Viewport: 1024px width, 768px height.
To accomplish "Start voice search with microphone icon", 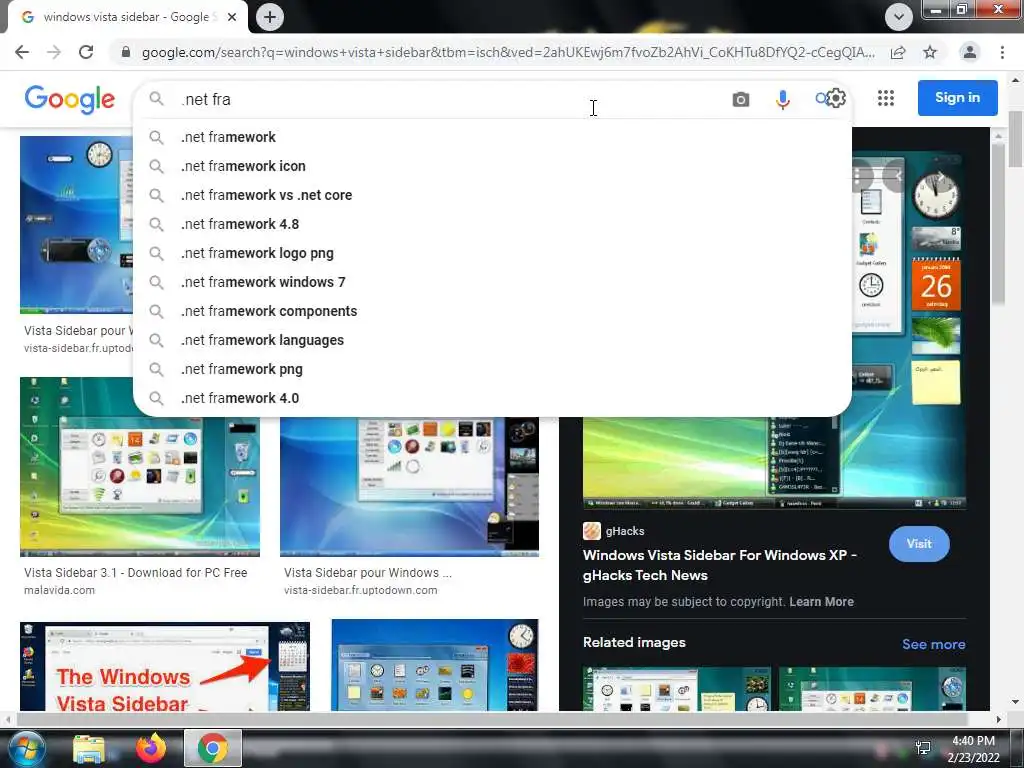I will coord(782,99).
